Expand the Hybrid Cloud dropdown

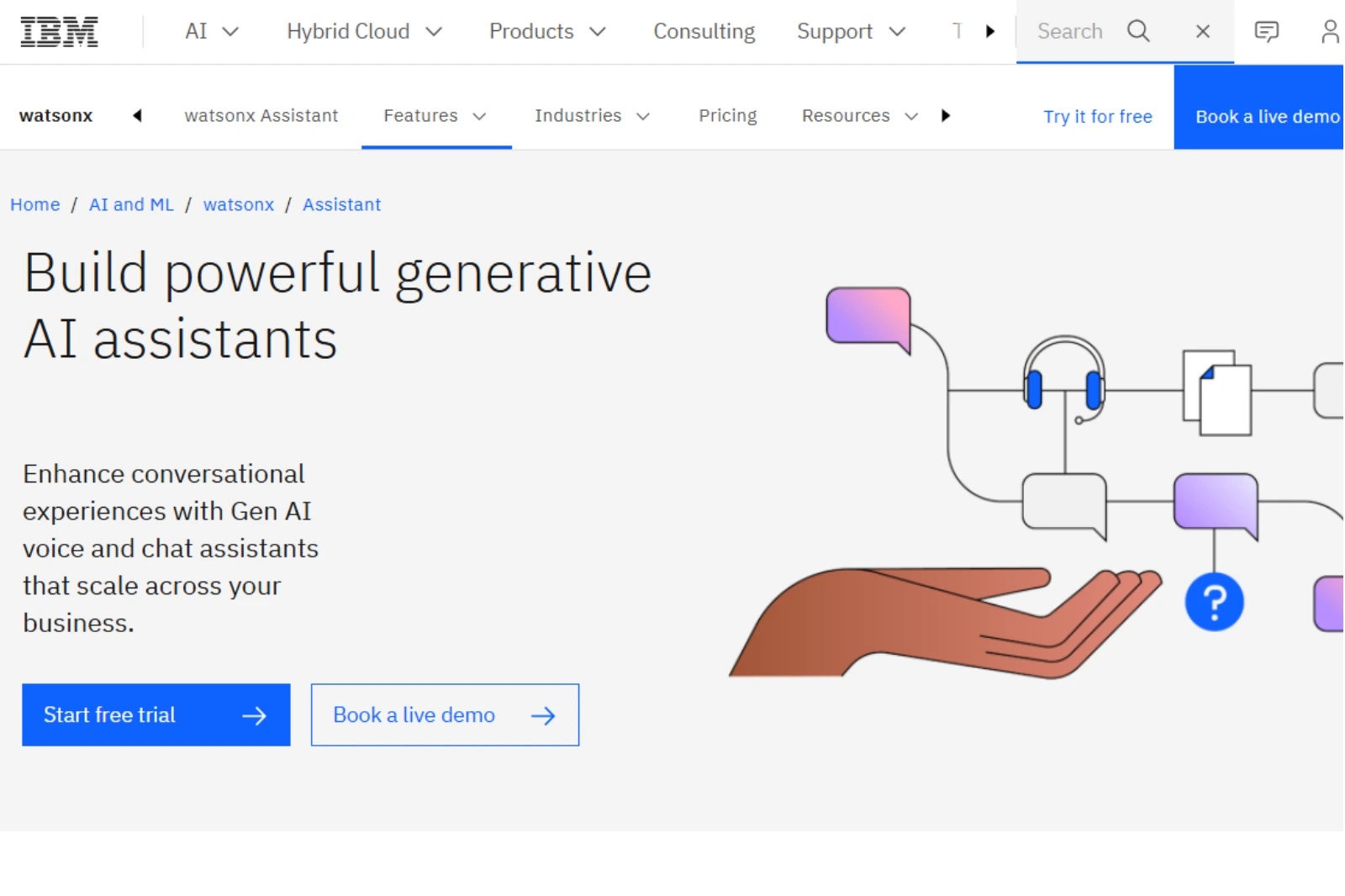pos(363,31)
